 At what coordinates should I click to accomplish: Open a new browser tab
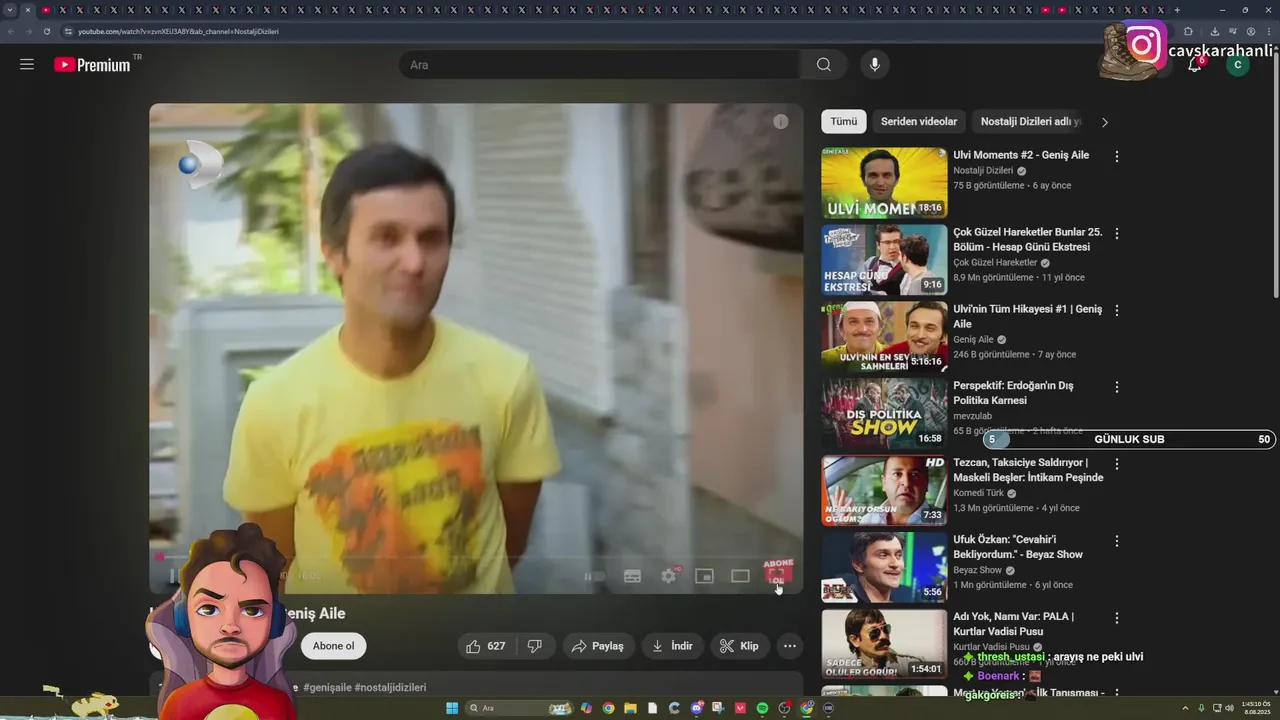pyautogui.click(x=1177, y=10)
